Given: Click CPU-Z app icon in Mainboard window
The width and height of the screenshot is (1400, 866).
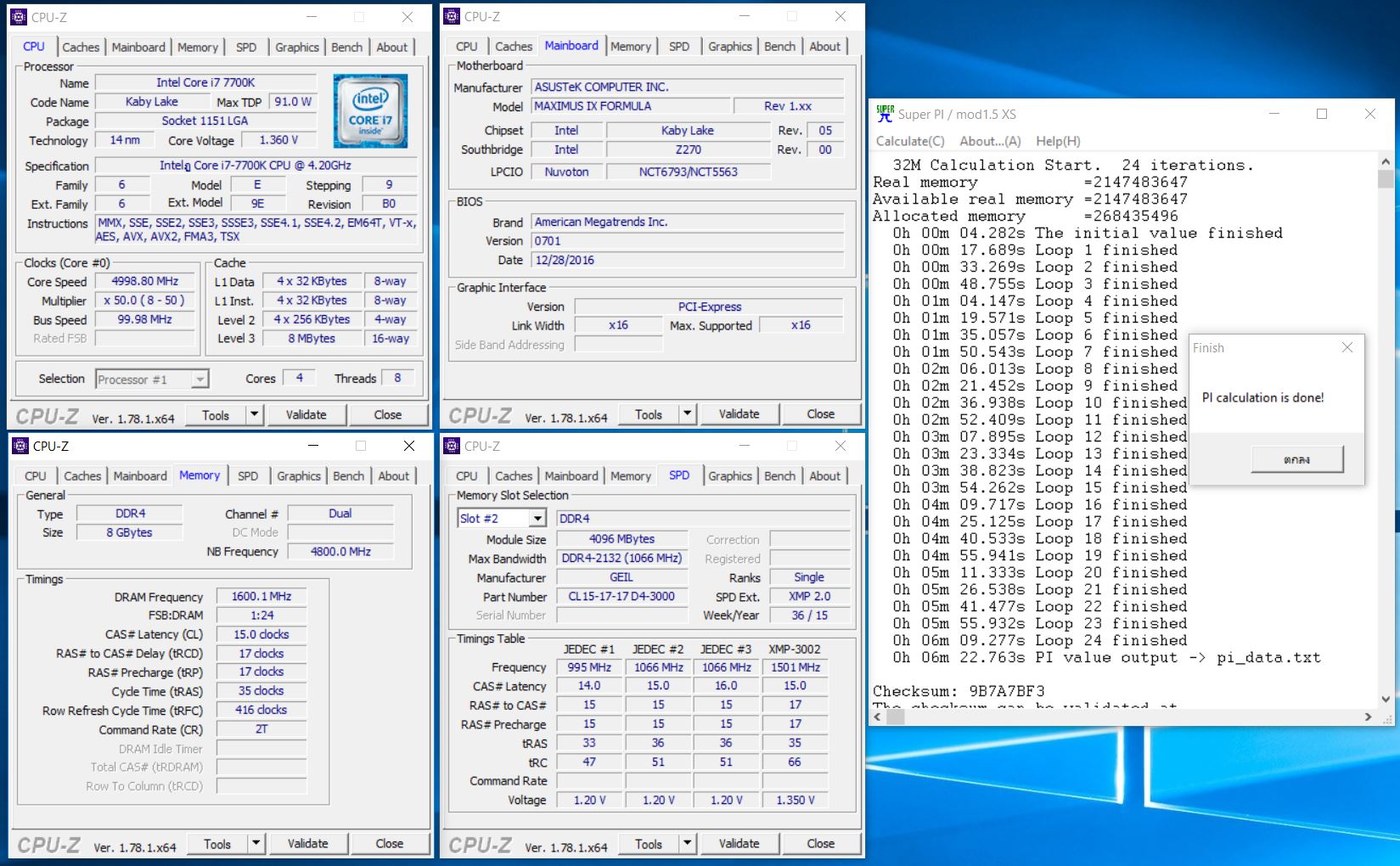Looking at the screenshot, I should (452, 16).
